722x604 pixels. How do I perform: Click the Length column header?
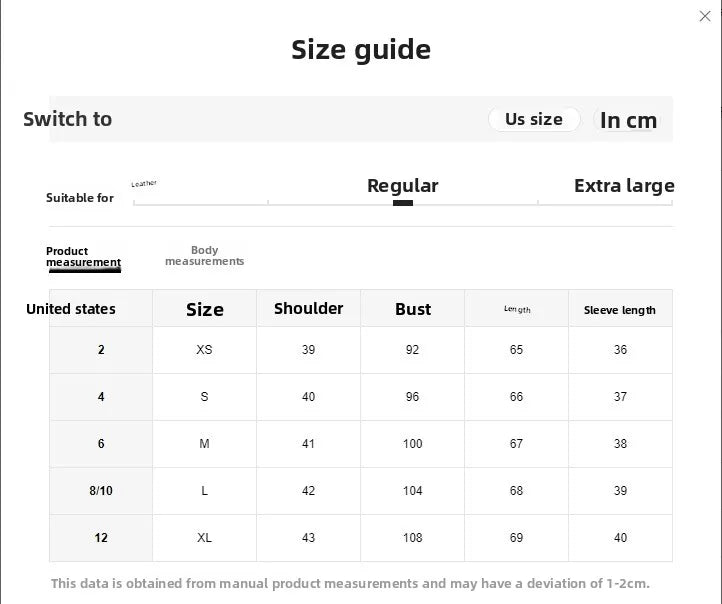tap(517, 308)
